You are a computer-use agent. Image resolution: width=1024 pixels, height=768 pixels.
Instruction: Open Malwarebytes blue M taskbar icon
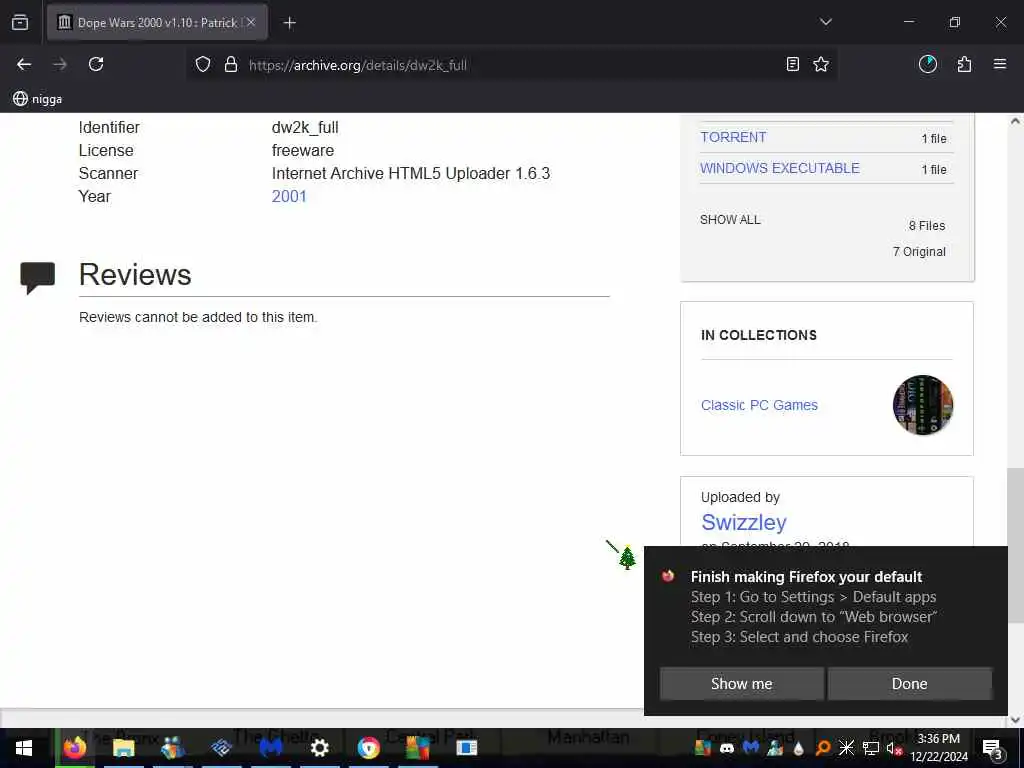[x=271, y=747]
